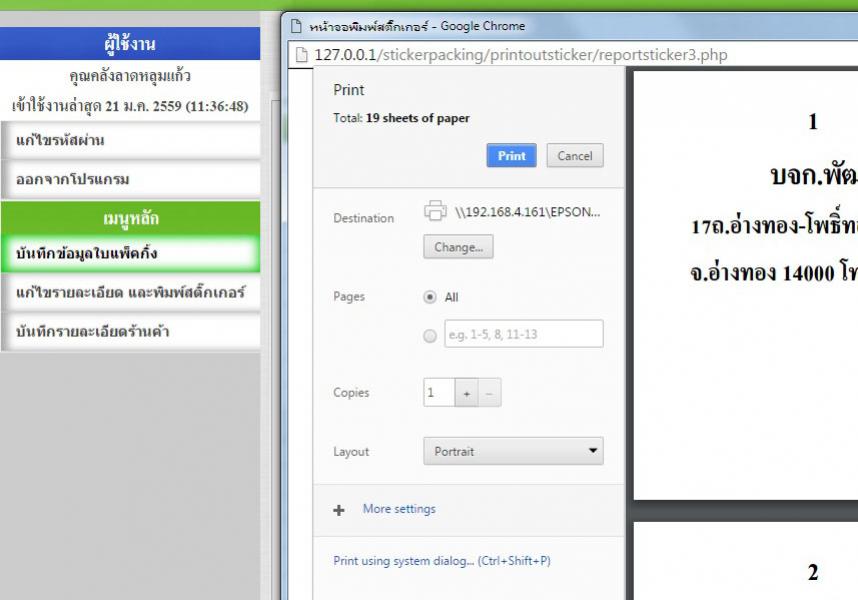Image resolution: width=858 pixels, height=600 pixels.
Task: Open แก้ไขรหัสผ่าน menu item
Action: (x=131, y=140)
